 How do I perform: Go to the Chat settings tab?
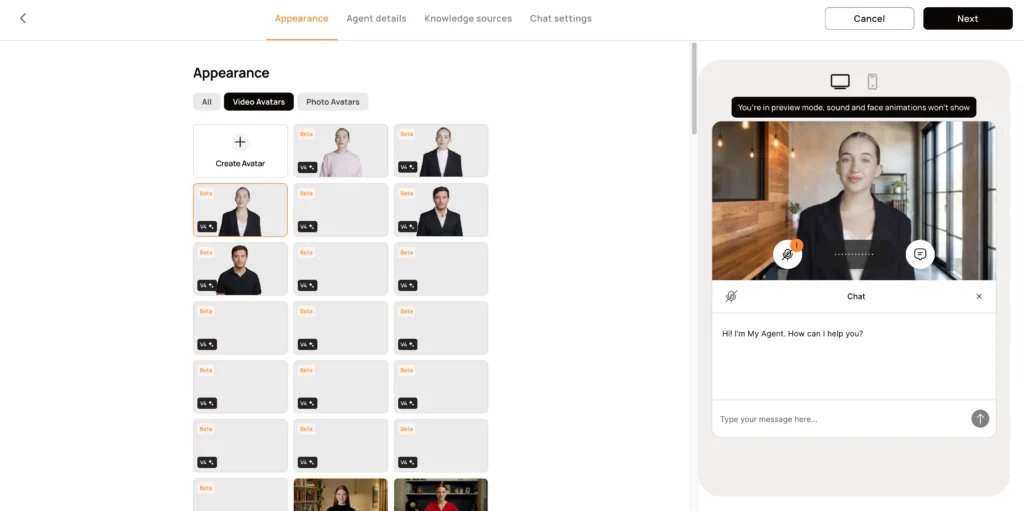point(560,19)
